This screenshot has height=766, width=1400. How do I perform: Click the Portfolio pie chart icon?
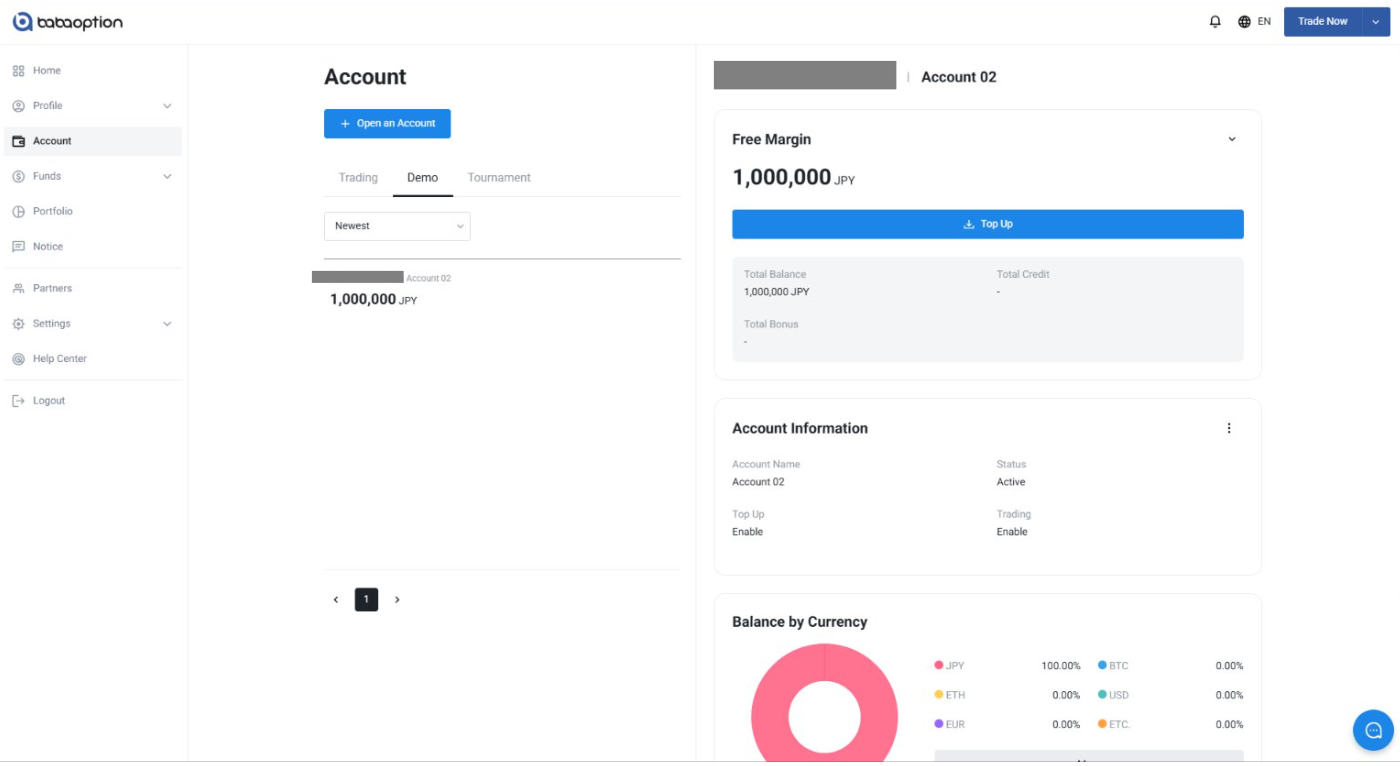click(x=18, y=212)
